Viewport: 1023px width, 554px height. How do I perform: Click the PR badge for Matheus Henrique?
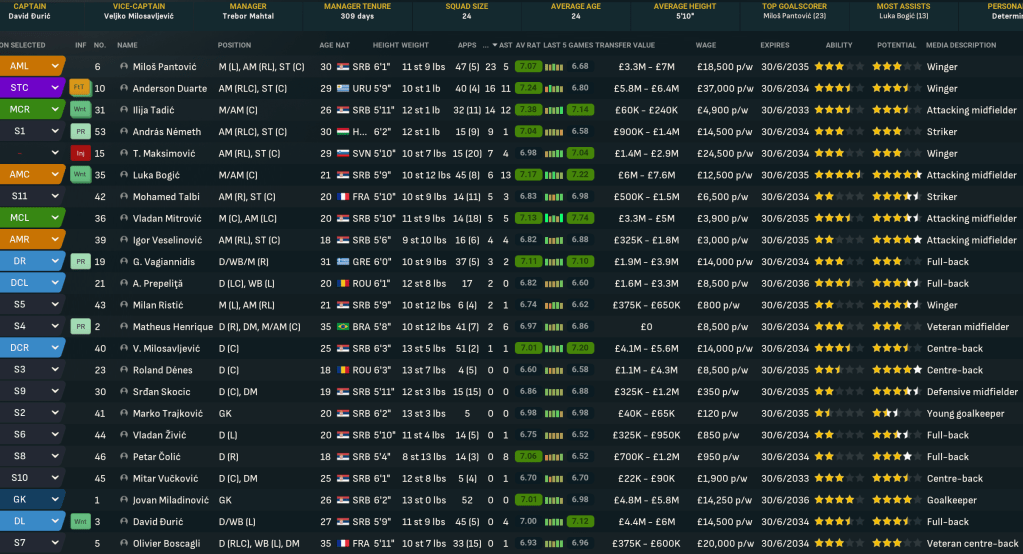(x=81, y=326)
